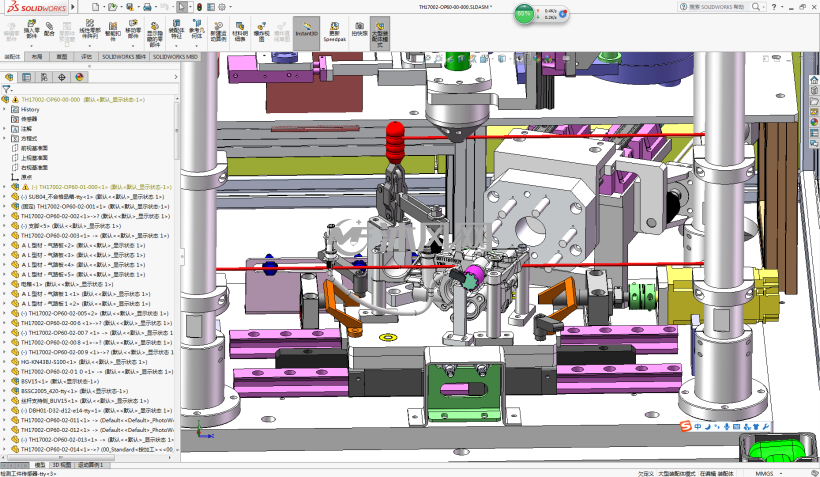This screenshot has width=820, height=477.
Task: Open the dropdown arrow under Insert Components
Action: 31,46
